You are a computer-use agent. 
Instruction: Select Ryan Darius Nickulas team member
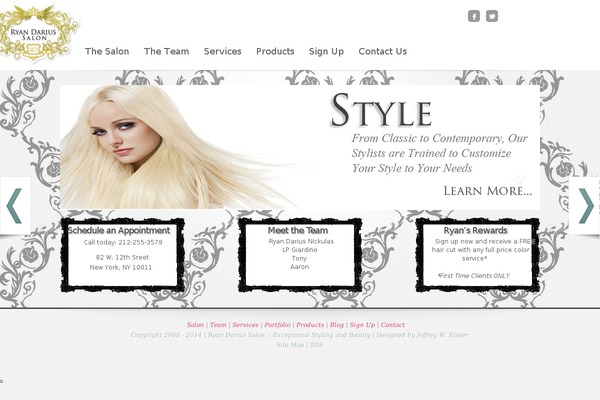click(x=301, y=241)
